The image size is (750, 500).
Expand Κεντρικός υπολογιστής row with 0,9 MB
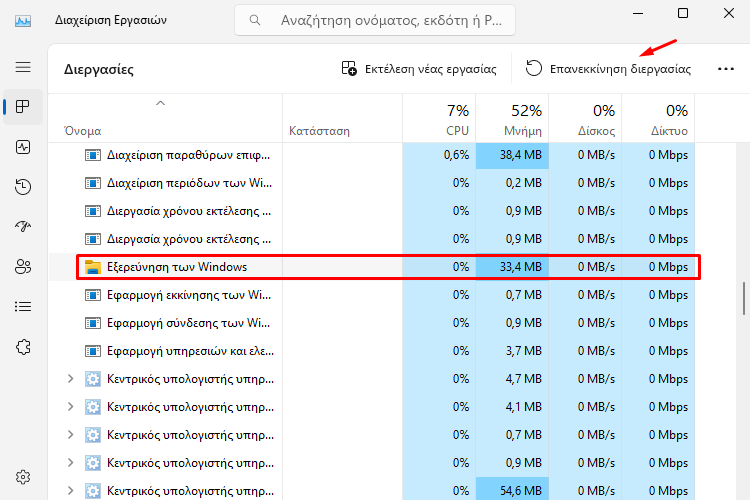(x=71, y=463)
